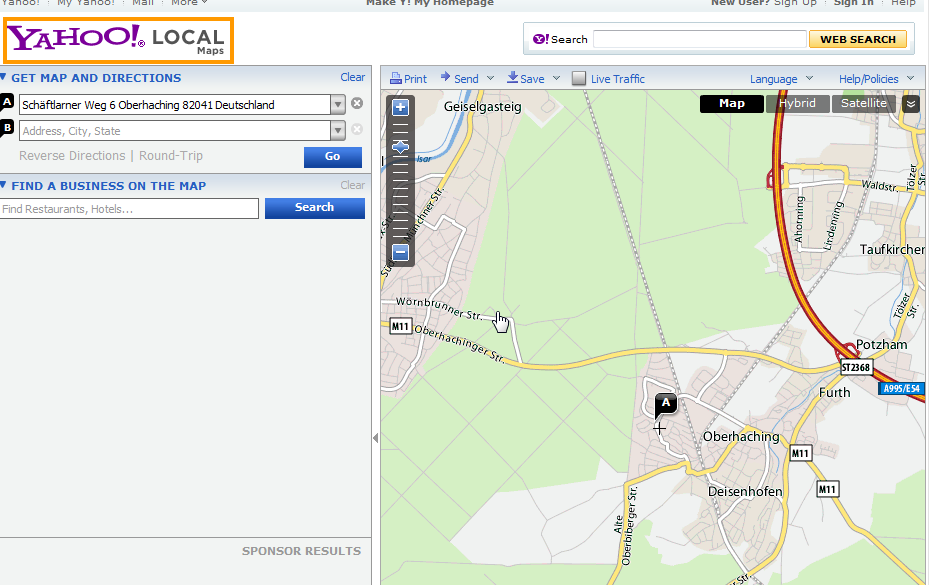The image size is (930, 585).
Task: Click the B destination icon label
Action: click(7, 128)
